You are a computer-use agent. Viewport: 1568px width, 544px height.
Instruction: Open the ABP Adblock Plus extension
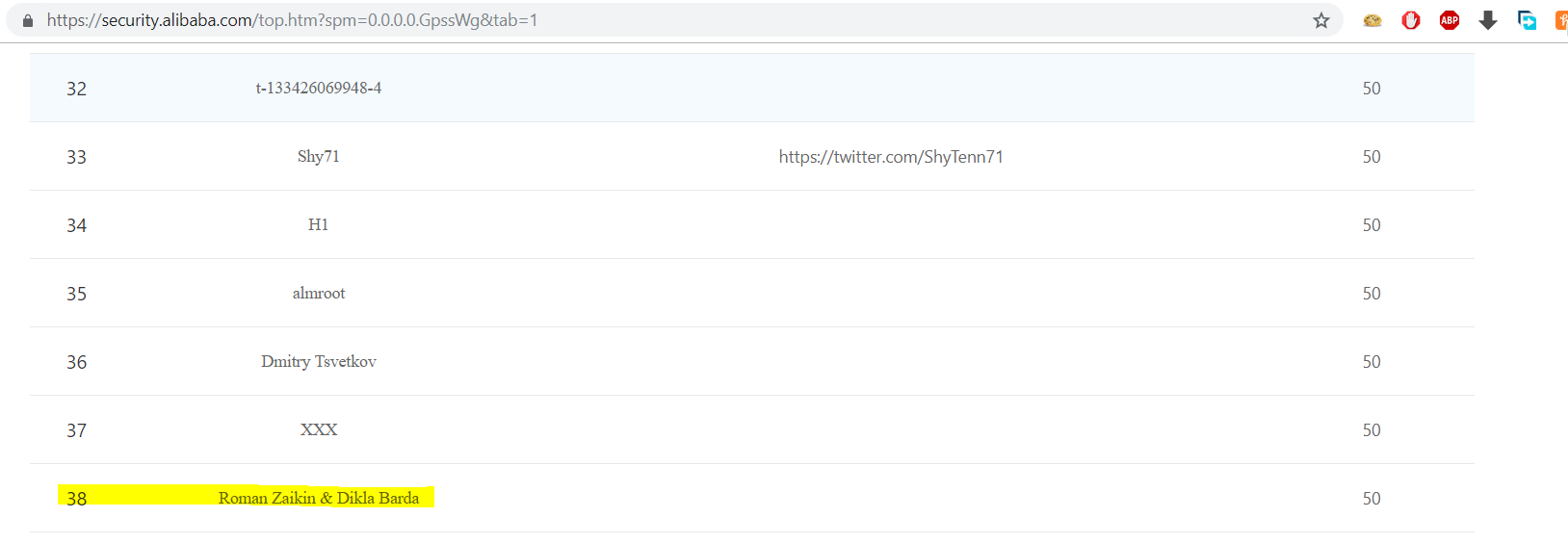[x=1450, y=20]
